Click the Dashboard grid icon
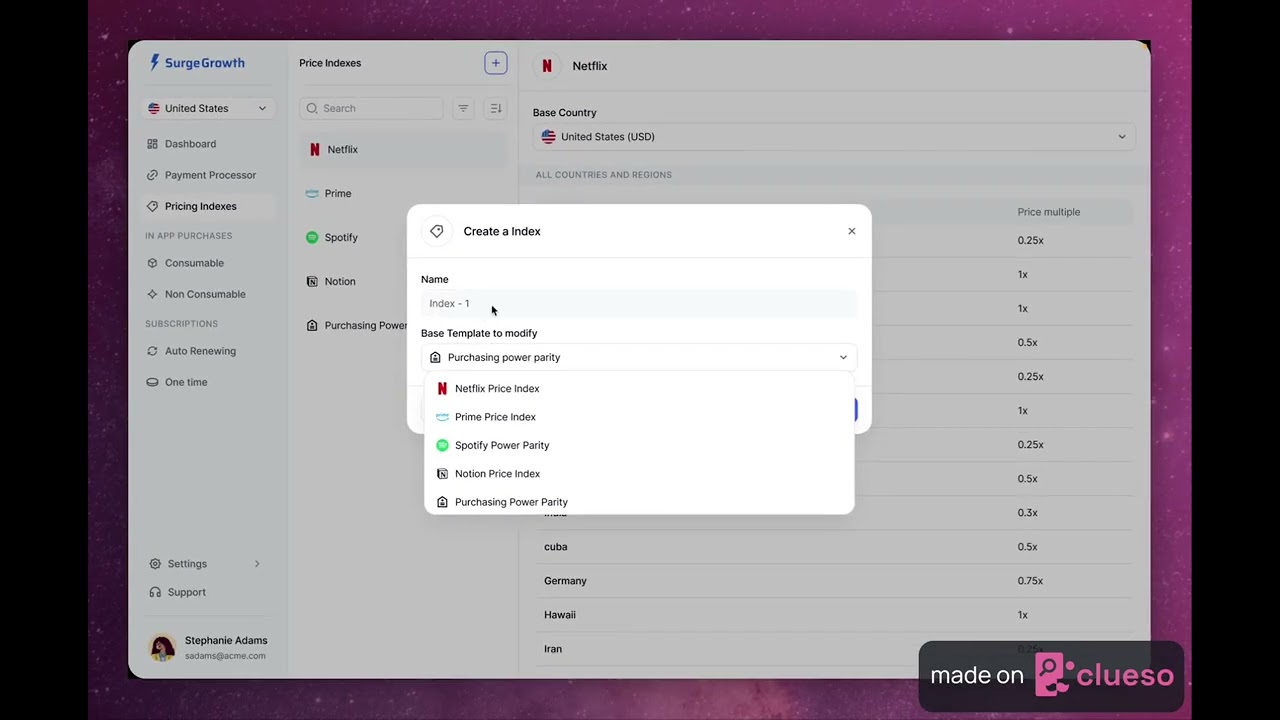The width and height of the screenshot is (1280, 720). [152, 144]
